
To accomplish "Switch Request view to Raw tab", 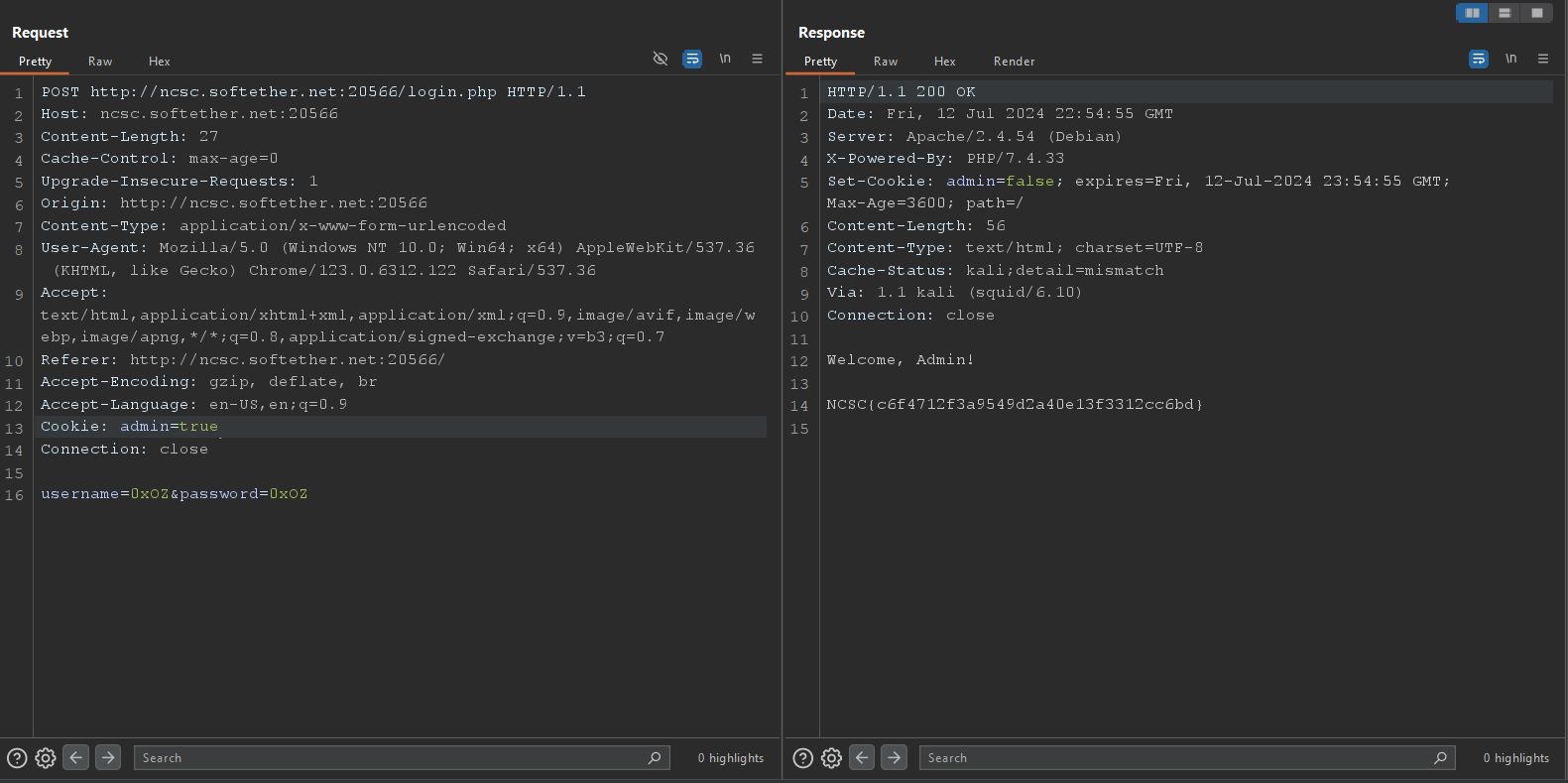I will [100, 62].
